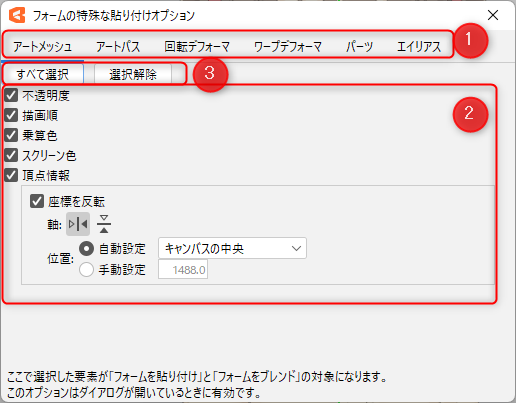Disable the 乗算色 option

[x=11, y=135]
